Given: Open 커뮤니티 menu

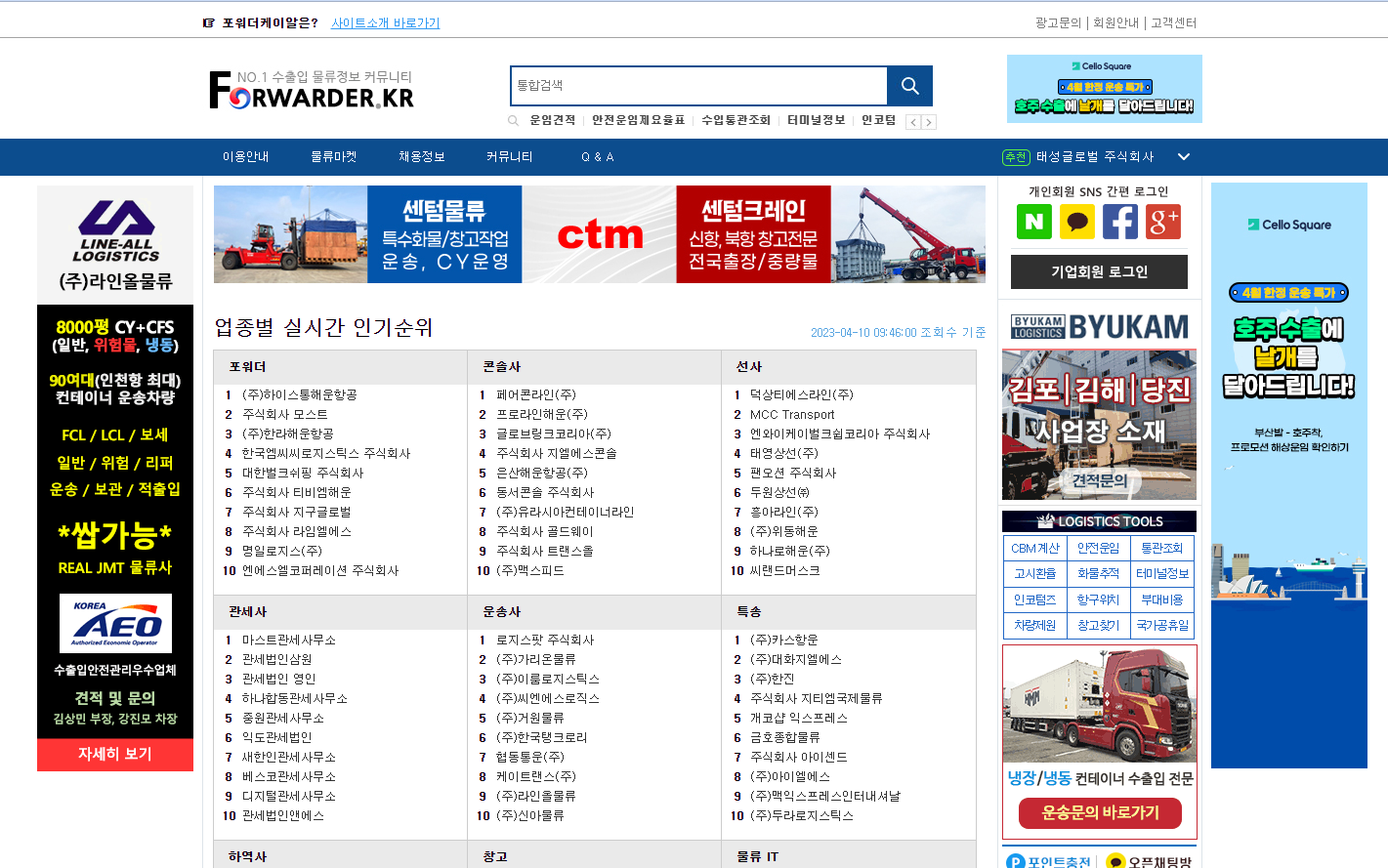Looking at the screenshot, I should tap(510, 156).
